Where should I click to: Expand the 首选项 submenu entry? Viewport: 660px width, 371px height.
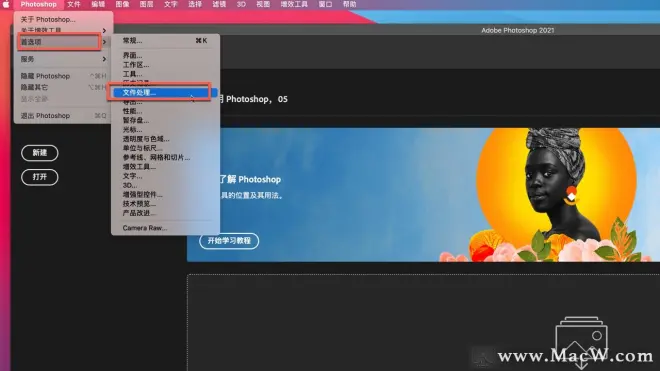coord(63,42)
